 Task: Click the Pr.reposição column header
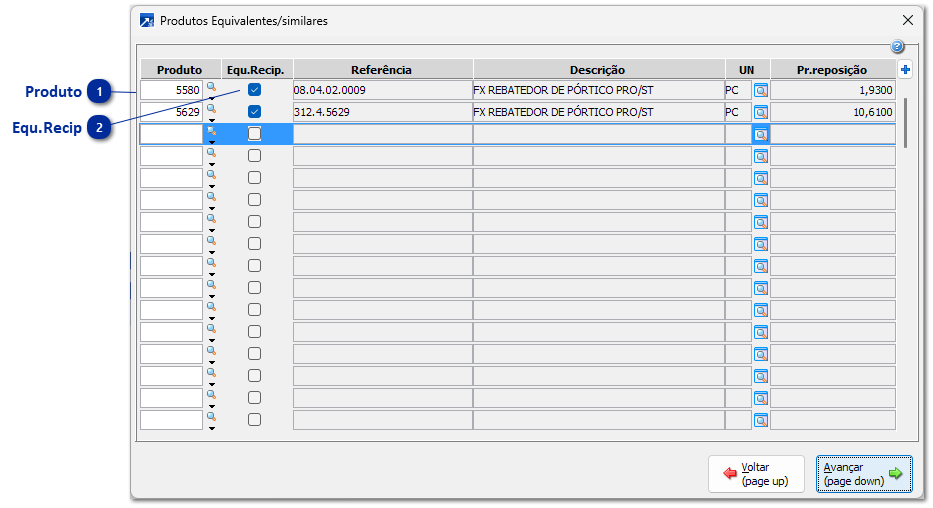tap(832, 70)
